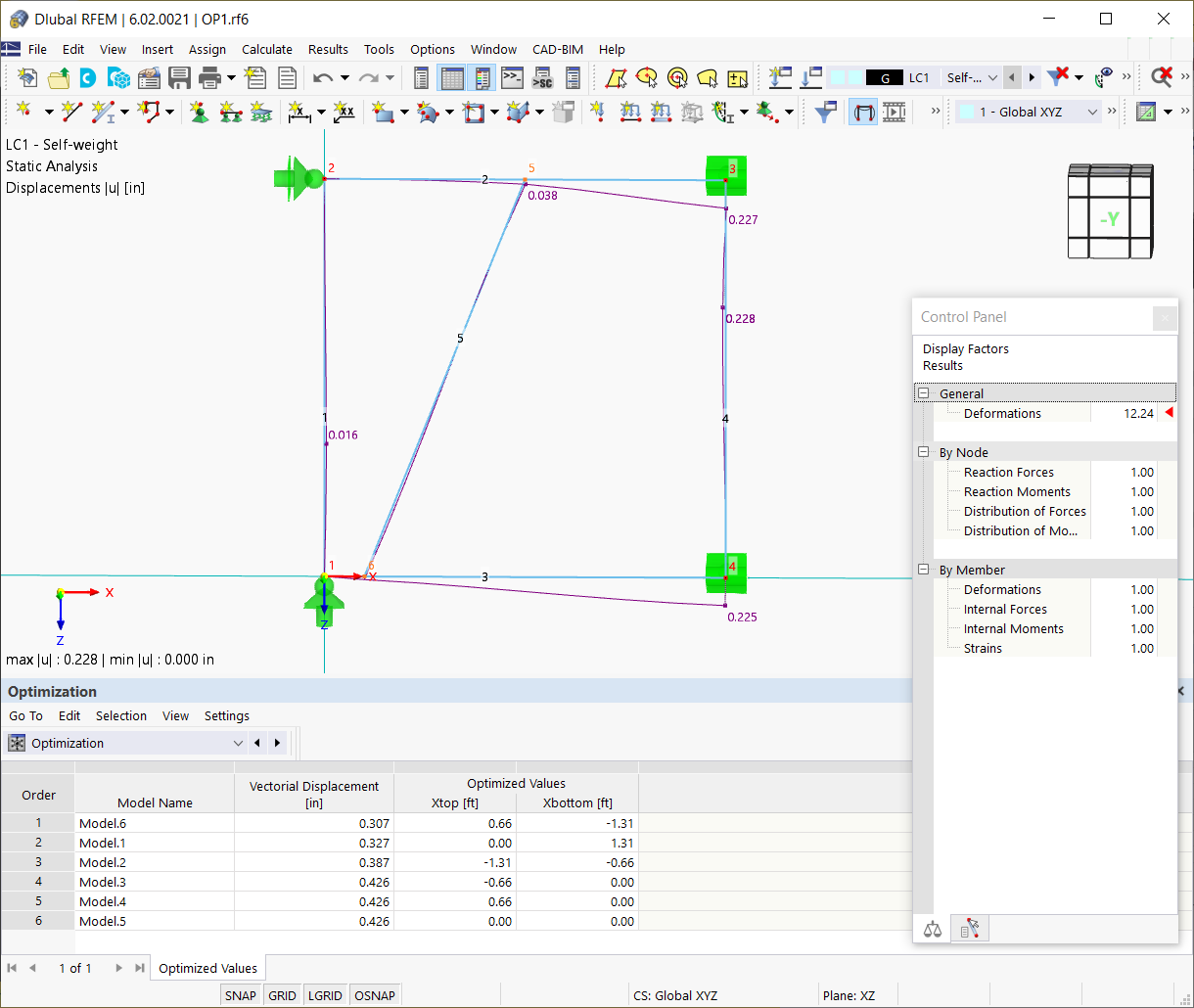Toggle LGRID in the status bar

325,995
